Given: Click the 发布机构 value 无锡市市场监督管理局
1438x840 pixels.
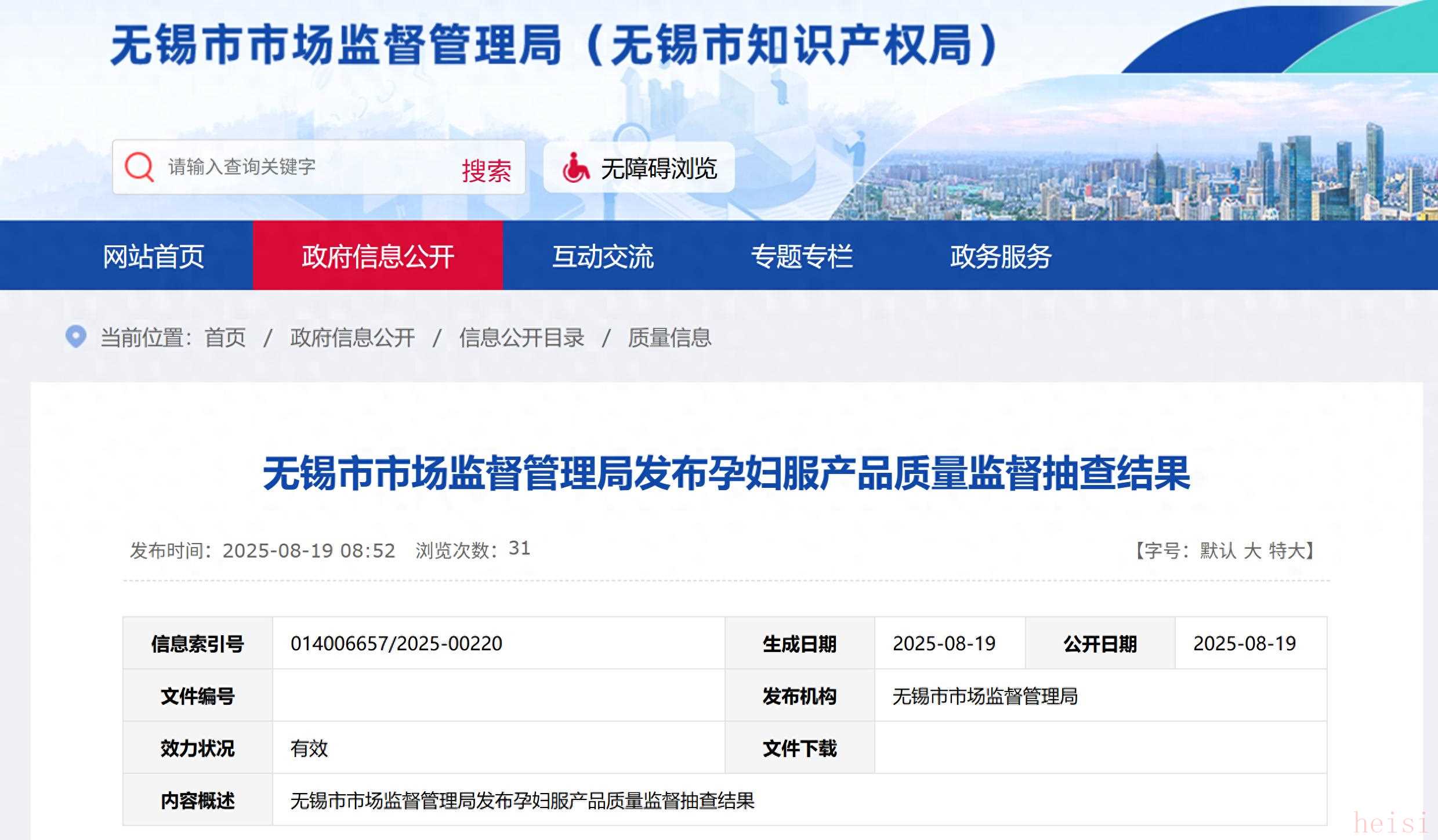Looking at the screenshot, I should [x=985, y=696].
